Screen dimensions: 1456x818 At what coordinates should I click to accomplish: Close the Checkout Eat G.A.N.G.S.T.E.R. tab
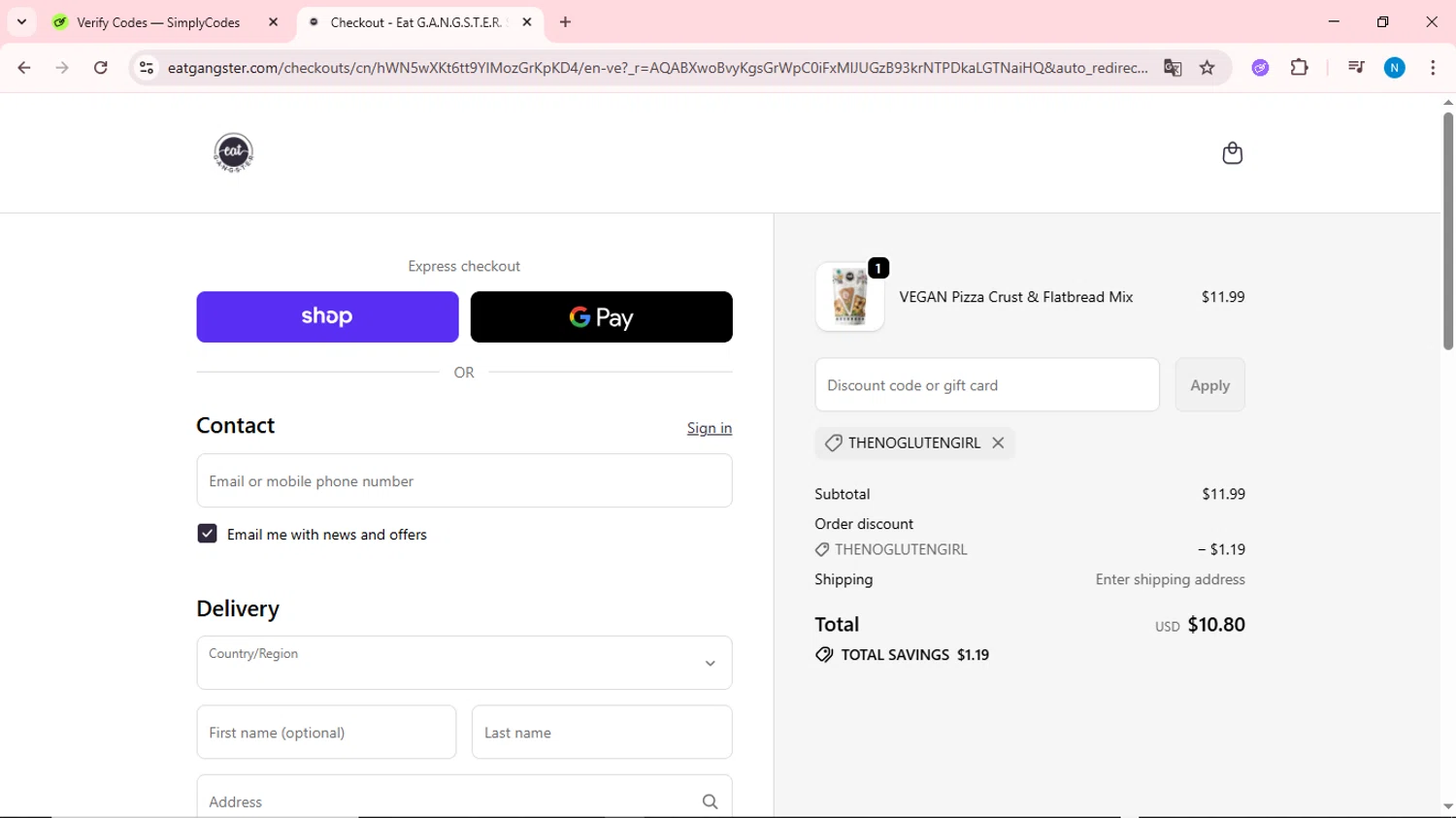coord(527,22)
